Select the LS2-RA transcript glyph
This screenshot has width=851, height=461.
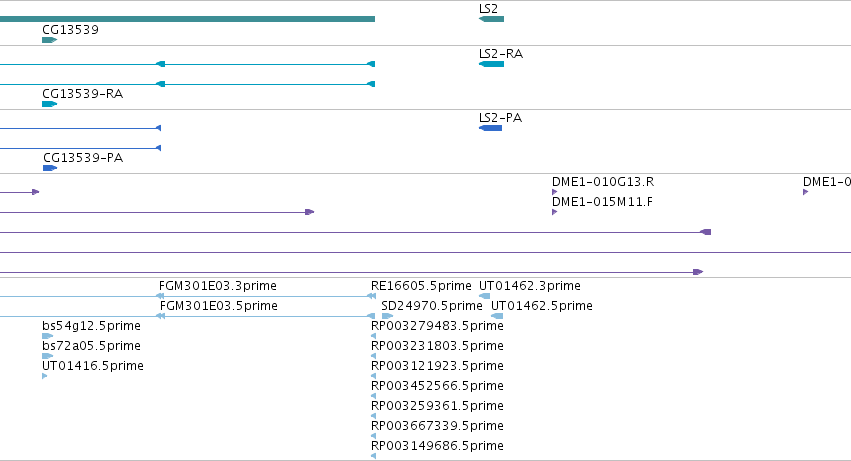point(491,64)
